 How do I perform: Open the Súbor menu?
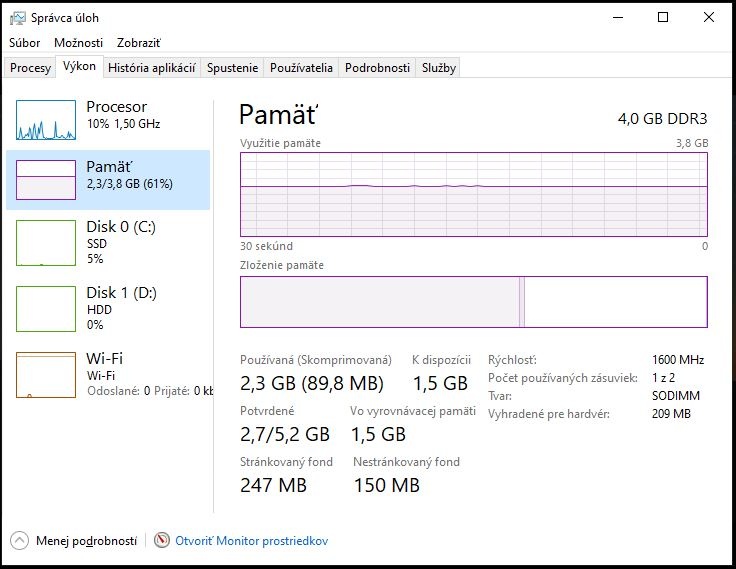[x=25, y=43]
